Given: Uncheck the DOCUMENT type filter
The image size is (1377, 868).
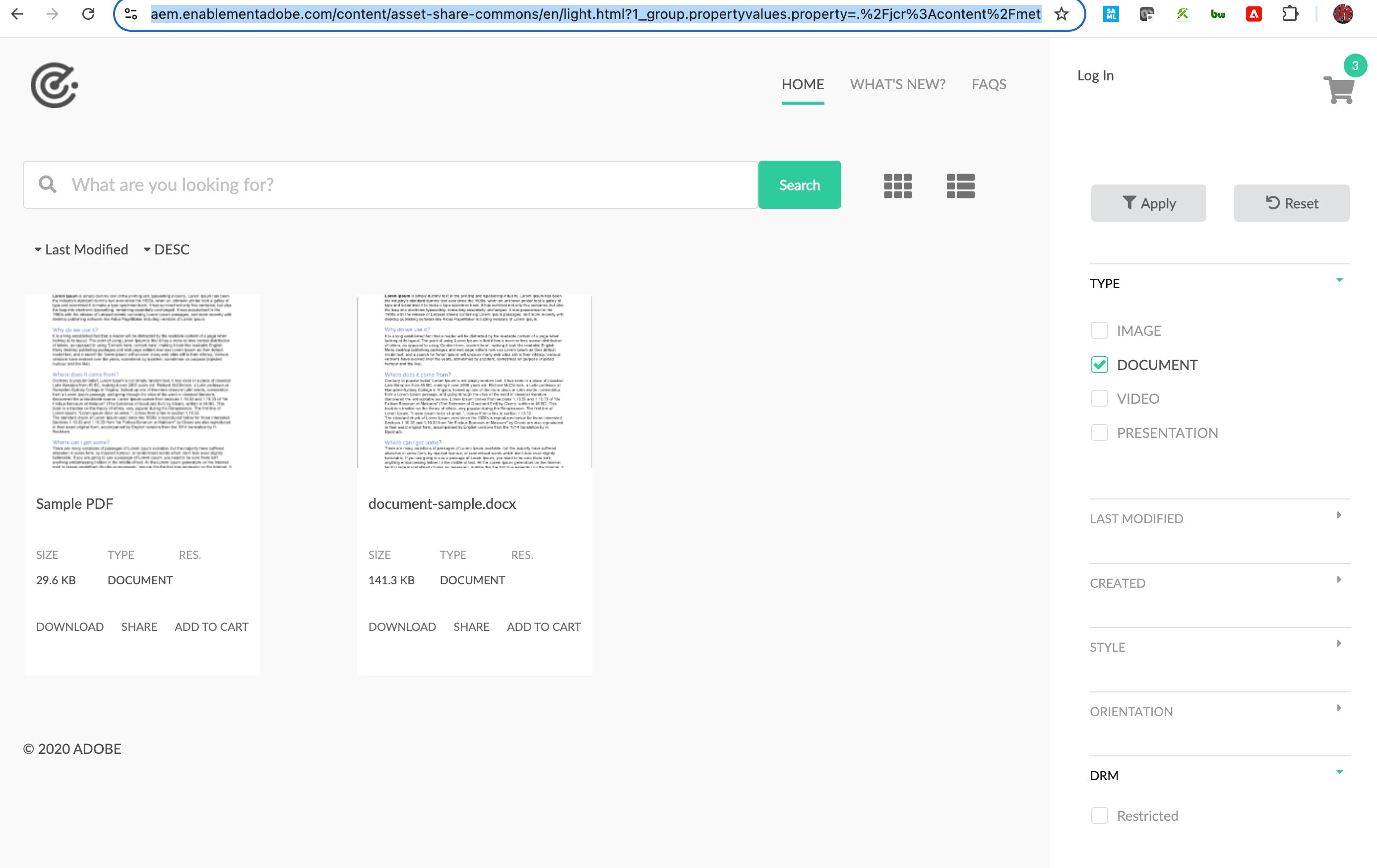Looking at the screenshot, I should [x=1099, y=365].
